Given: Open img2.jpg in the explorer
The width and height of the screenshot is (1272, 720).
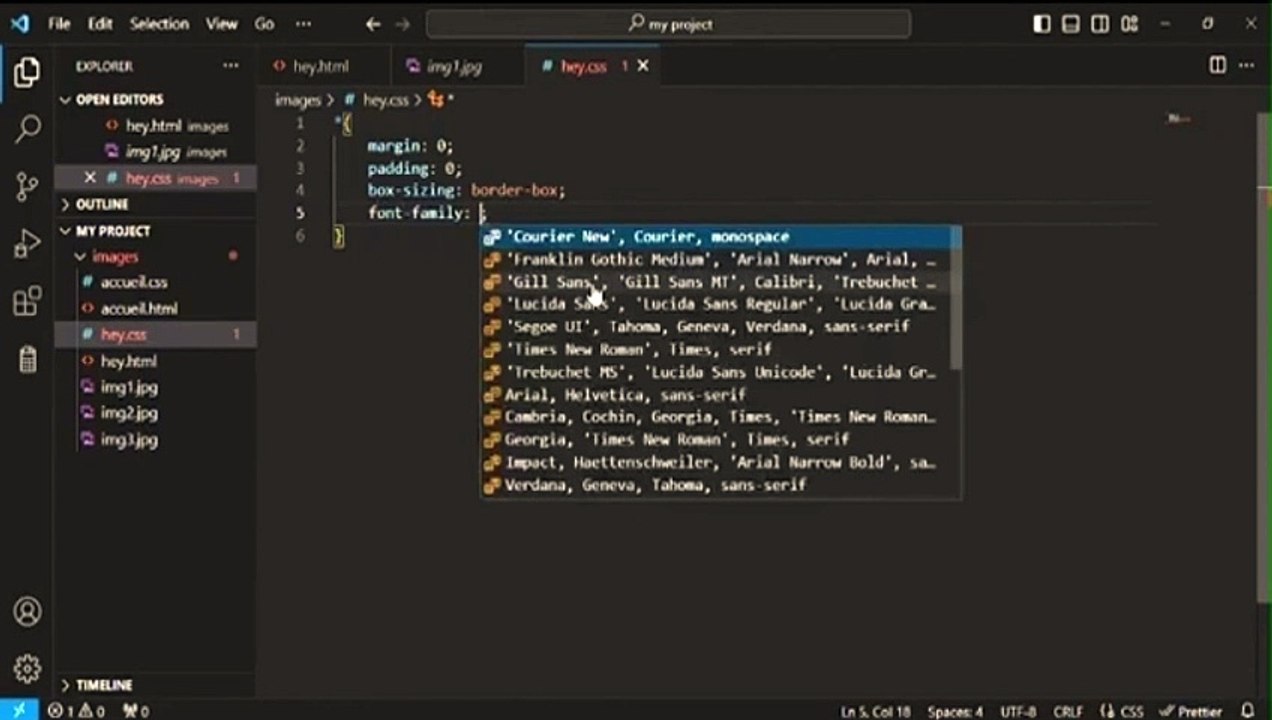Looking at the screenshot, I should click(x=128, y=413).
